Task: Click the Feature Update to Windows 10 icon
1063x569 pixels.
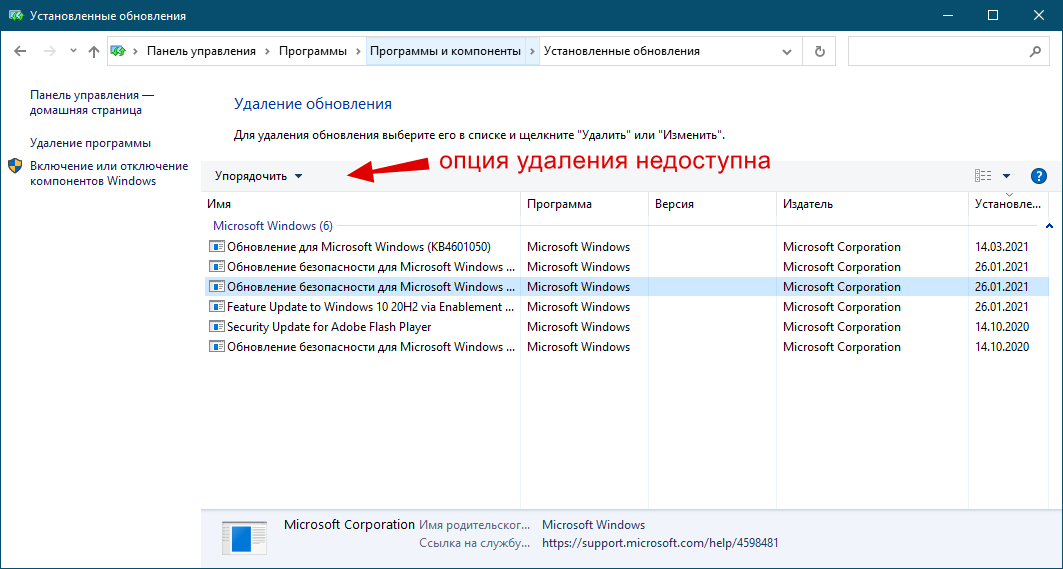Action: pyautogui.click(x=216, y=307)
